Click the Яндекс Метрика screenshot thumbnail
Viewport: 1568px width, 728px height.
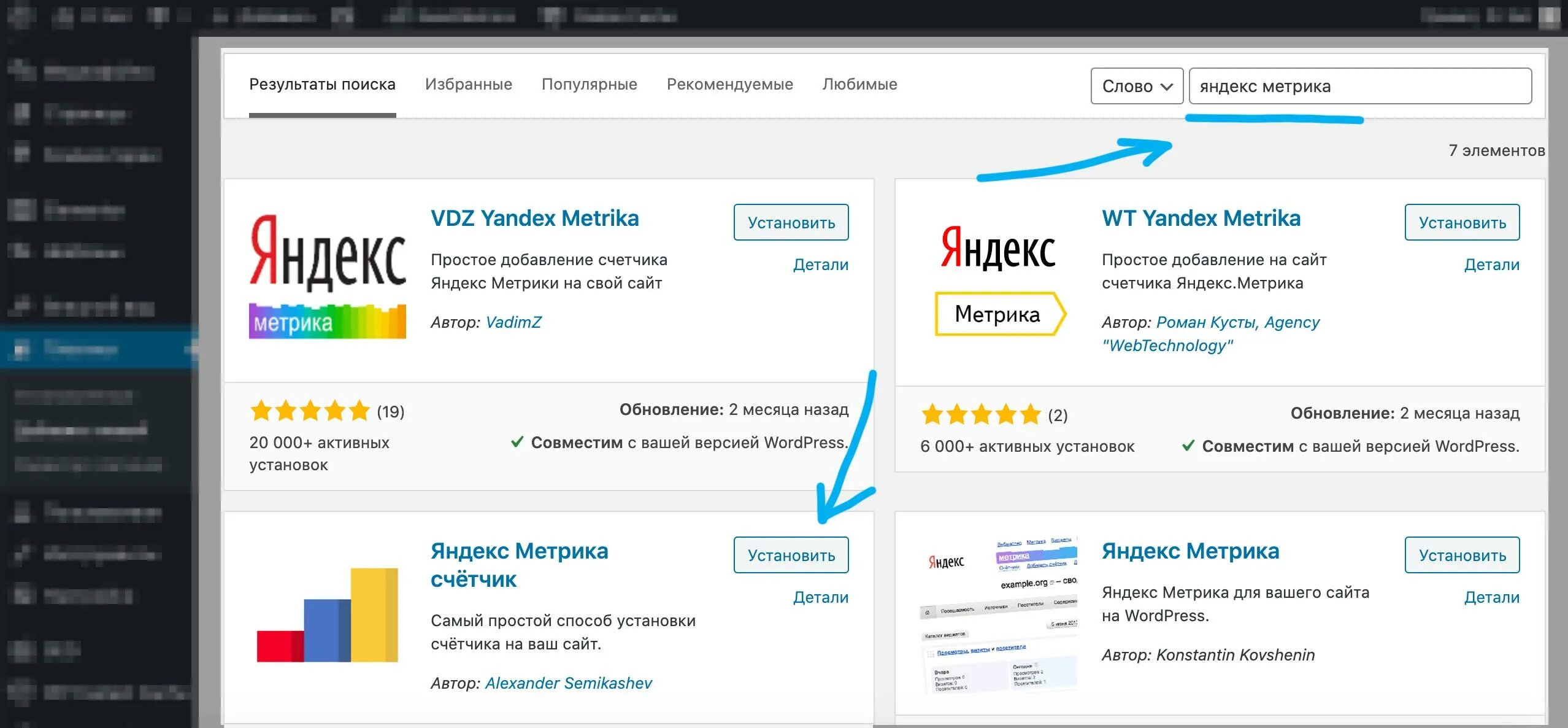point(999,615)
